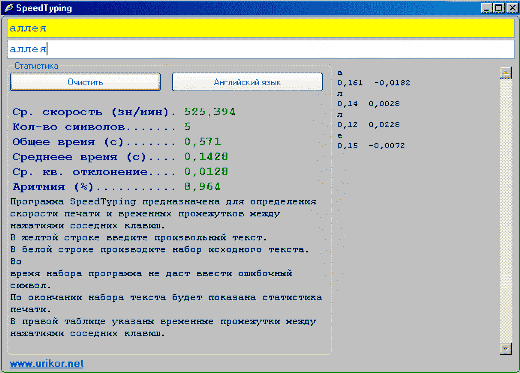Open the www.urikor.net link
Screen dimensions: 520x373
47,364
